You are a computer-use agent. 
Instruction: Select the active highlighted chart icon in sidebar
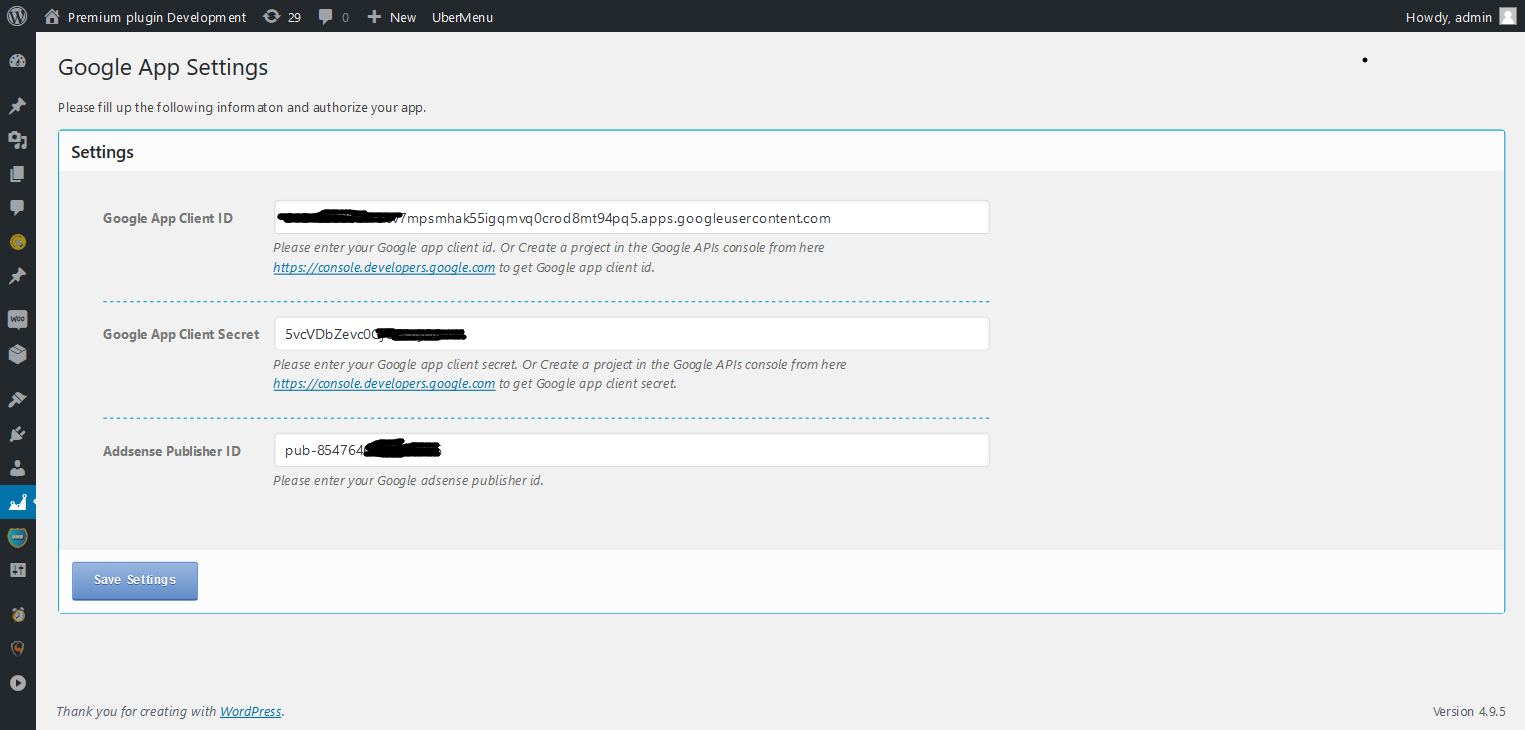[x=17, y=502]
